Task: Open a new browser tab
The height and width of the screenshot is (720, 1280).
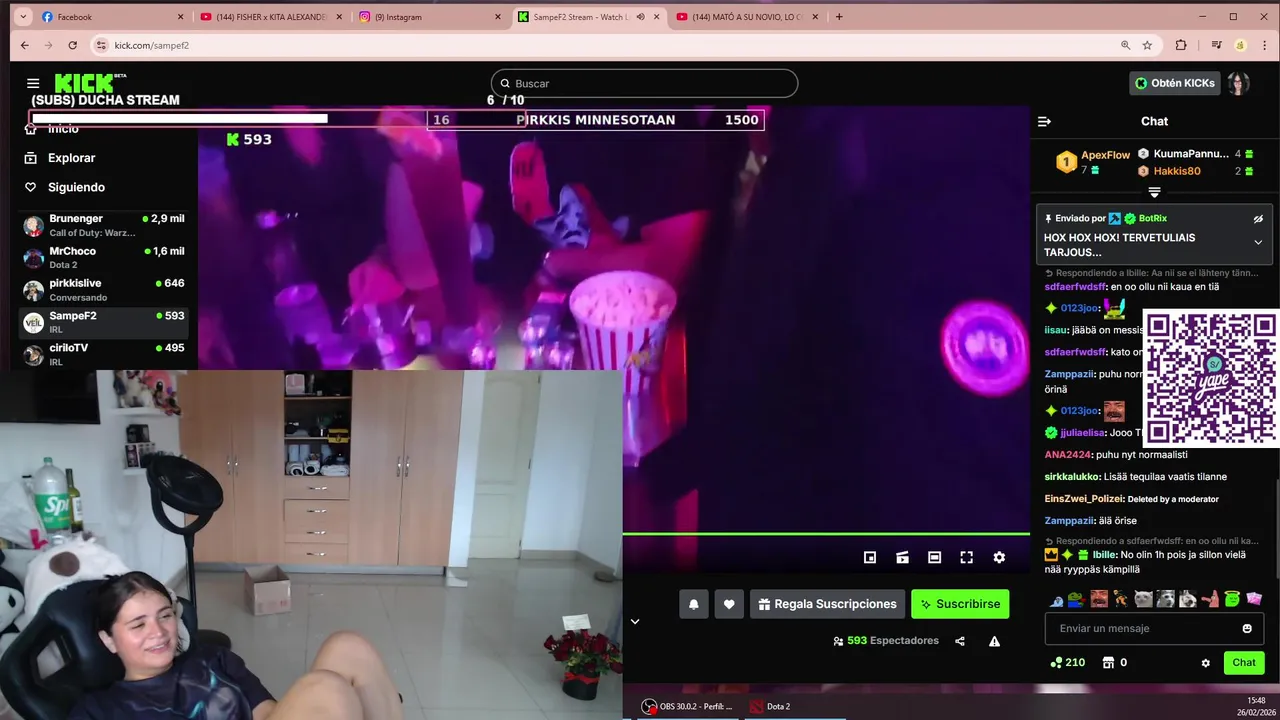Action: pyautogui.click(x=839, y=17)
